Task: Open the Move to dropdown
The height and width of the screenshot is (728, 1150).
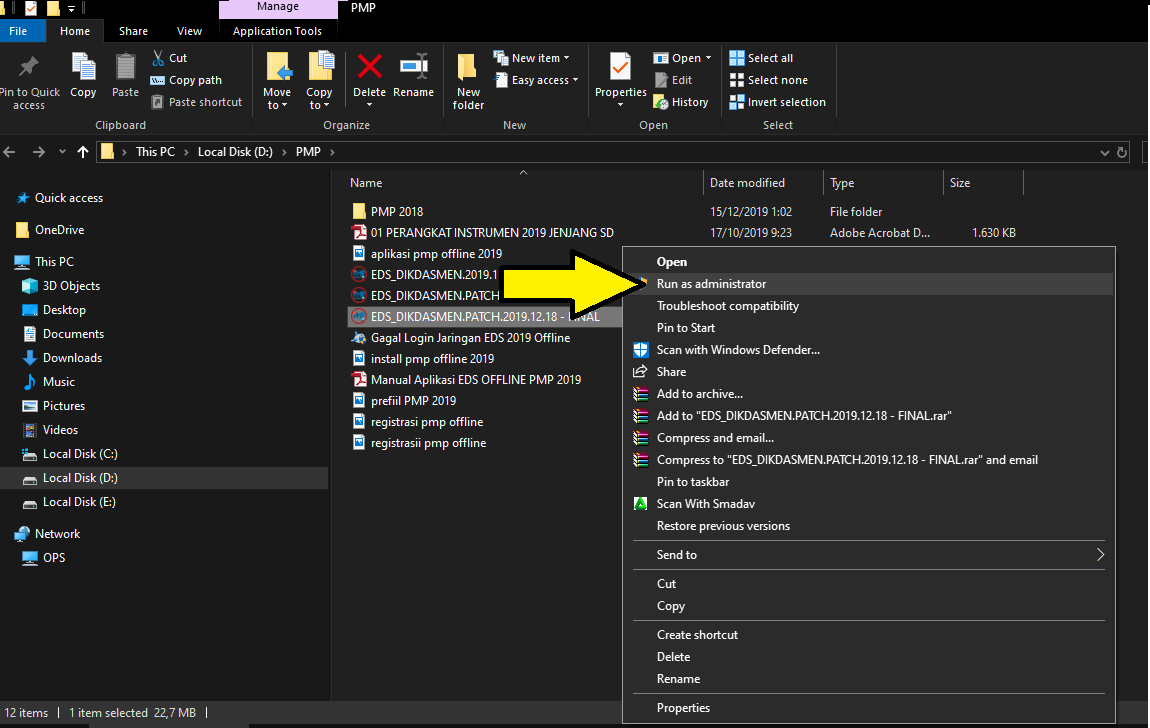Action: pos(277,98)
